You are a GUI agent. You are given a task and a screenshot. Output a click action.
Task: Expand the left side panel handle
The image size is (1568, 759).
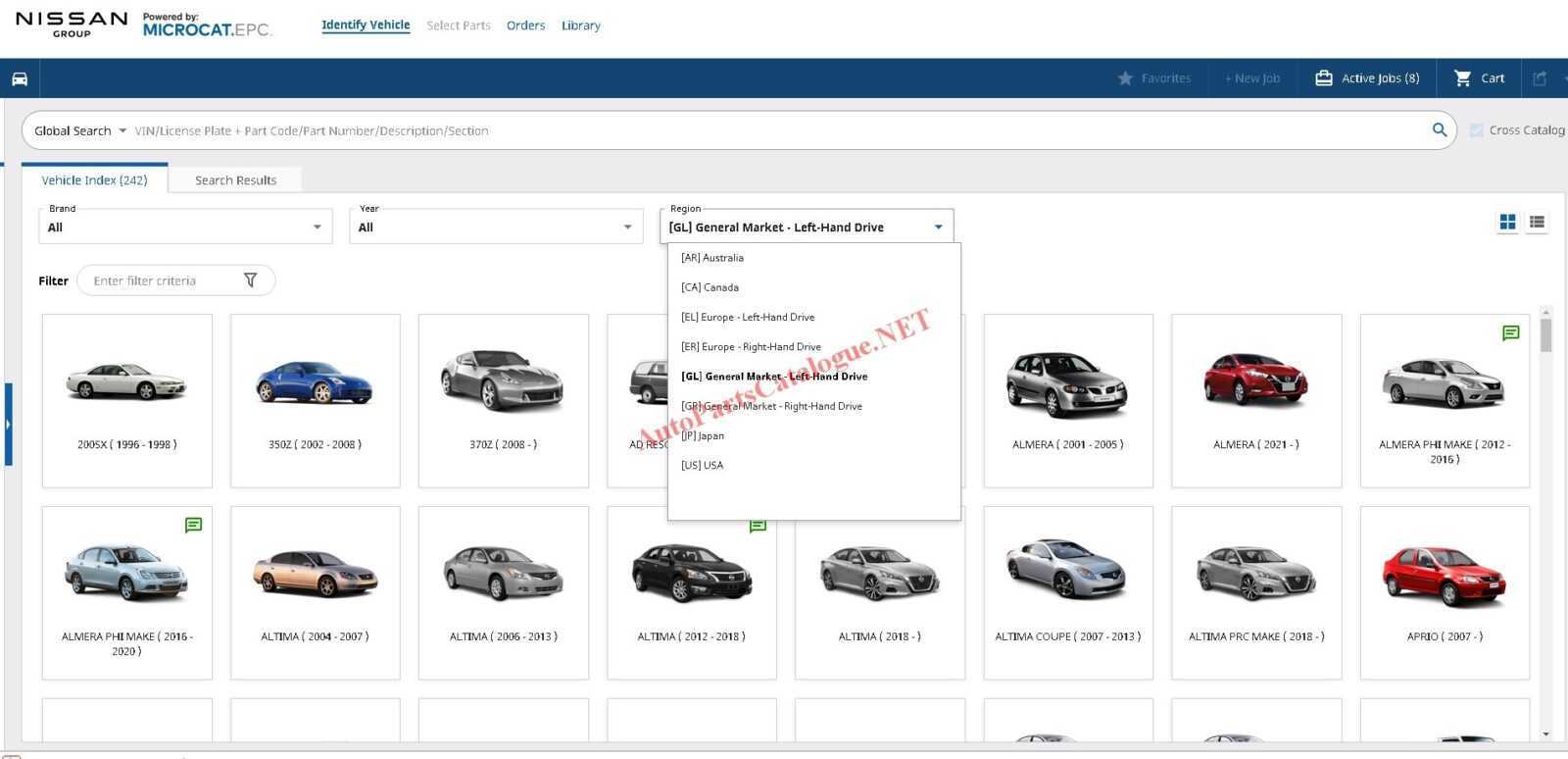[8, 425]
